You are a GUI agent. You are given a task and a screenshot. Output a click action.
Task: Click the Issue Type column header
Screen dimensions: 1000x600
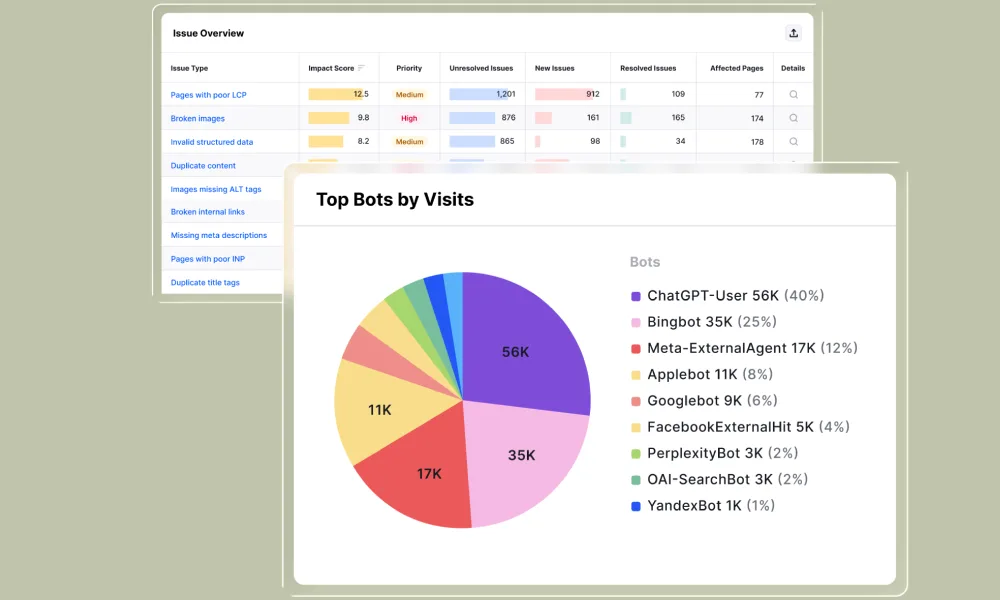(x=189, y=68)
